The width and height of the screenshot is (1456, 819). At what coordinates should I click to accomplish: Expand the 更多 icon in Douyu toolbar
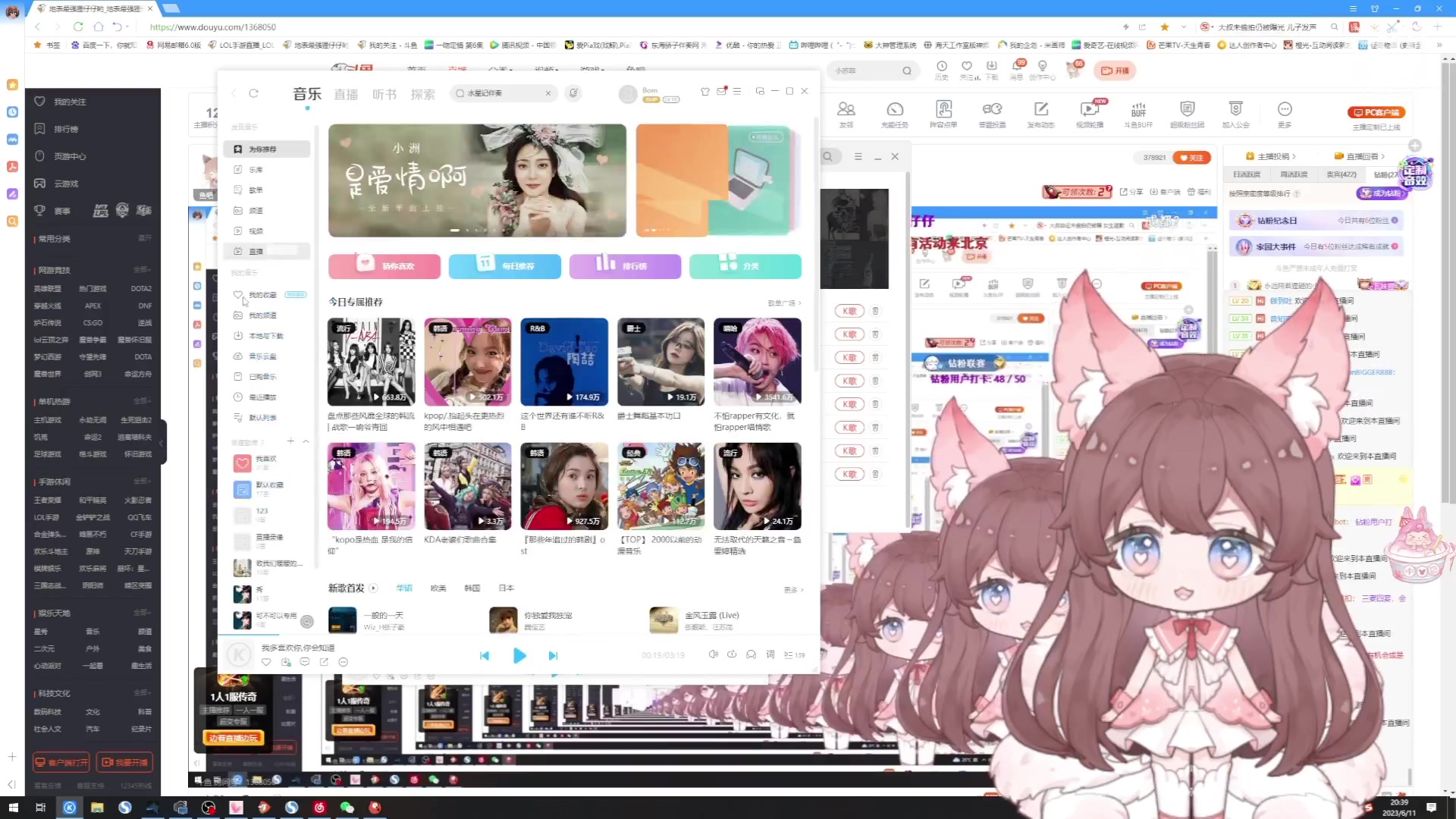click(1284, 115)
